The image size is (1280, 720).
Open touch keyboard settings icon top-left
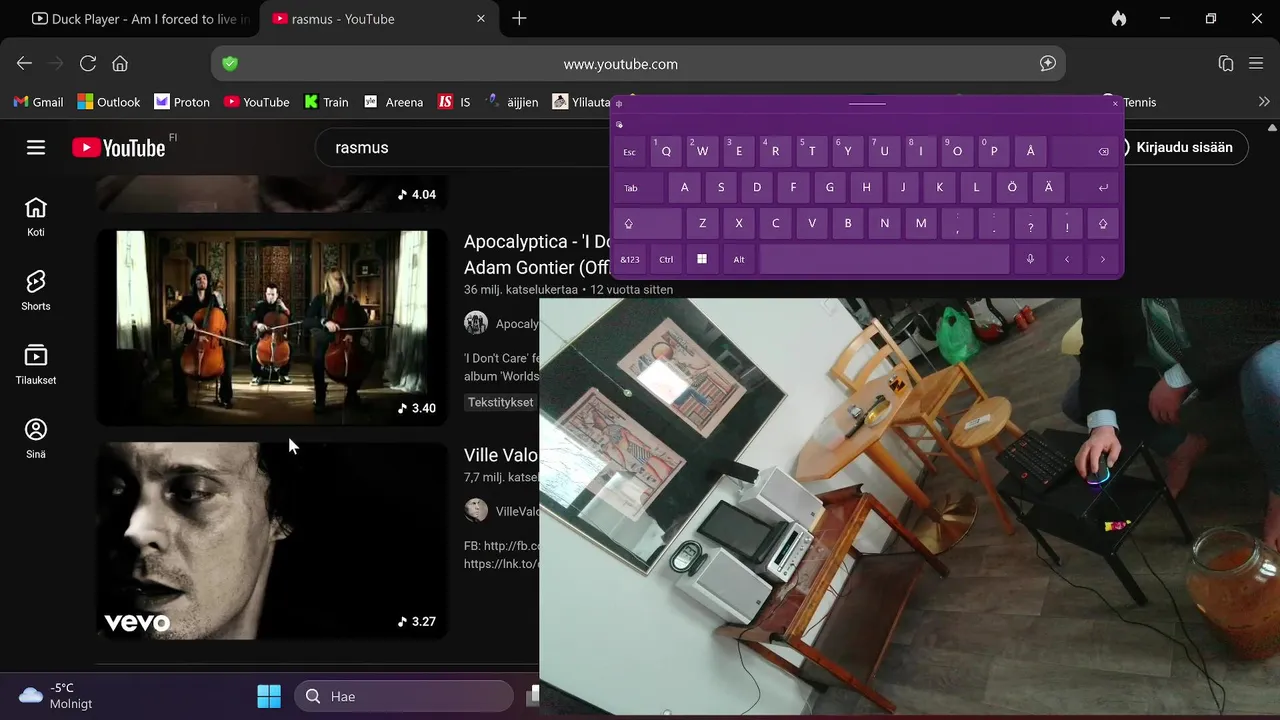coord(619,104)
